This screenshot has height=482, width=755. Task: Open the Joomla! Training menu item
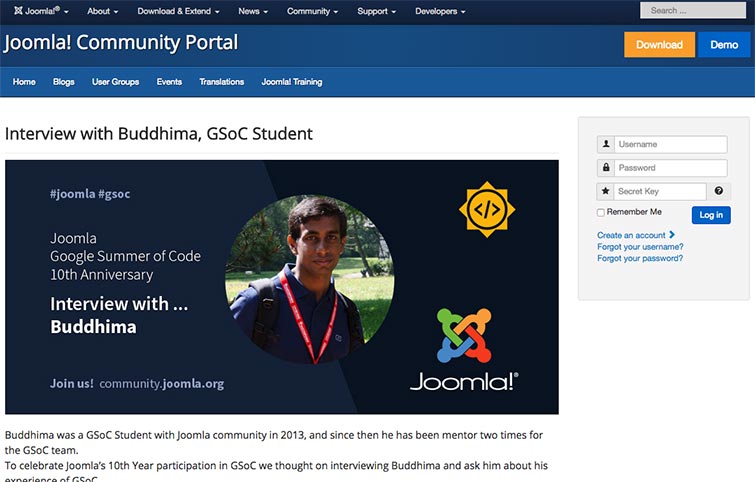pyautogui.click(x=292, y=82)
